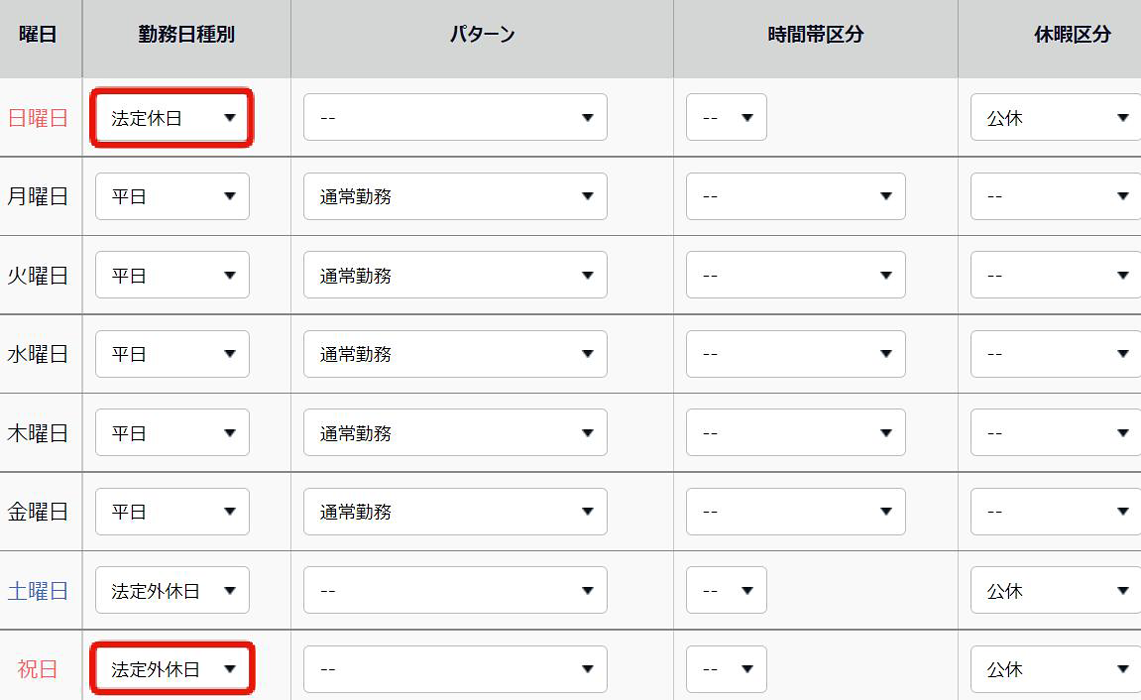Click the パターン column header
Screen dimensions: 1141x700
[x=482, y=35]
